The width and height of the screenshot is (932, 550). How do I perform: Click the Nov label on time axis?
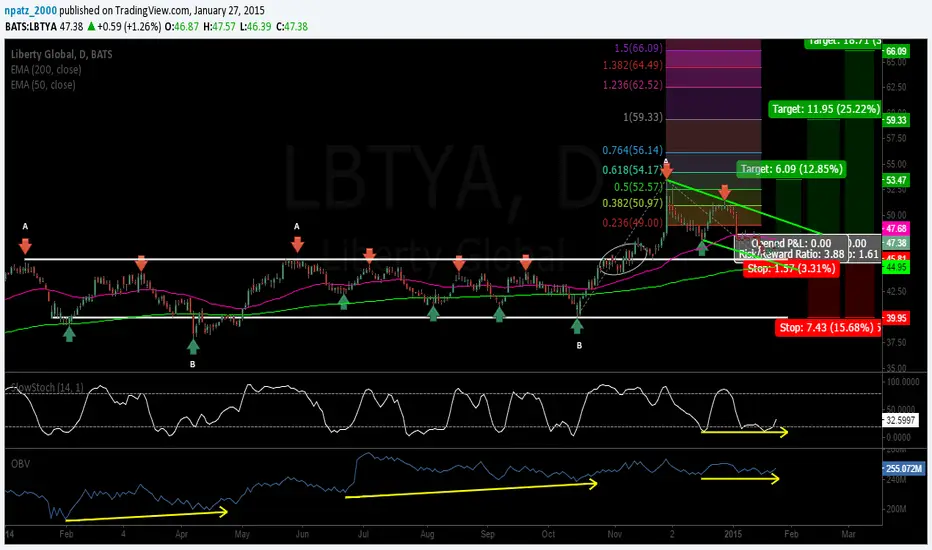click(615, 534)
